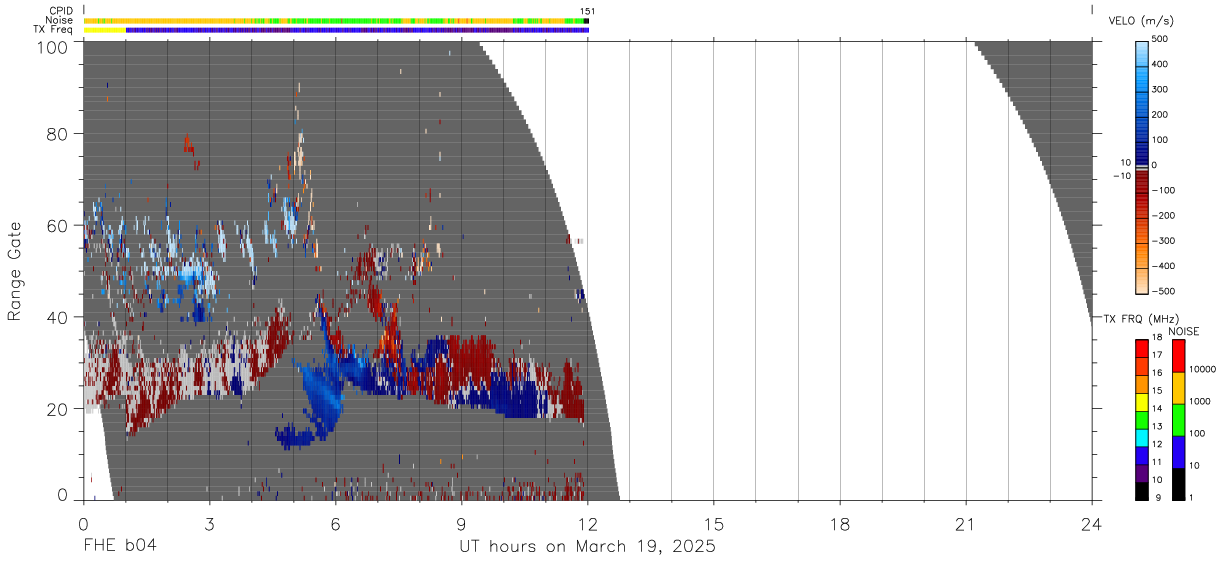Click the 16 tick on TX frequency legend
Image resolution: width=1228 pixels, height=567 pixels.
click(x=1156, y=373)
